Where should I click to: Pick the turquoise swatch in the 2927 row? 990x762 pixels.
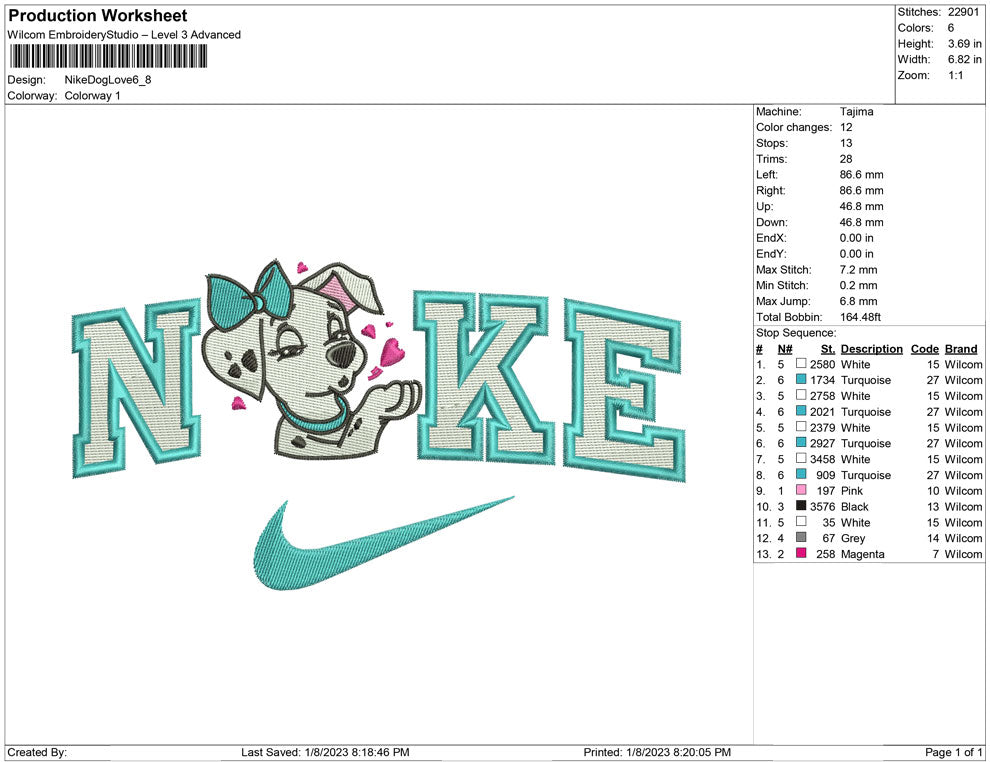[x=801, y=442]
